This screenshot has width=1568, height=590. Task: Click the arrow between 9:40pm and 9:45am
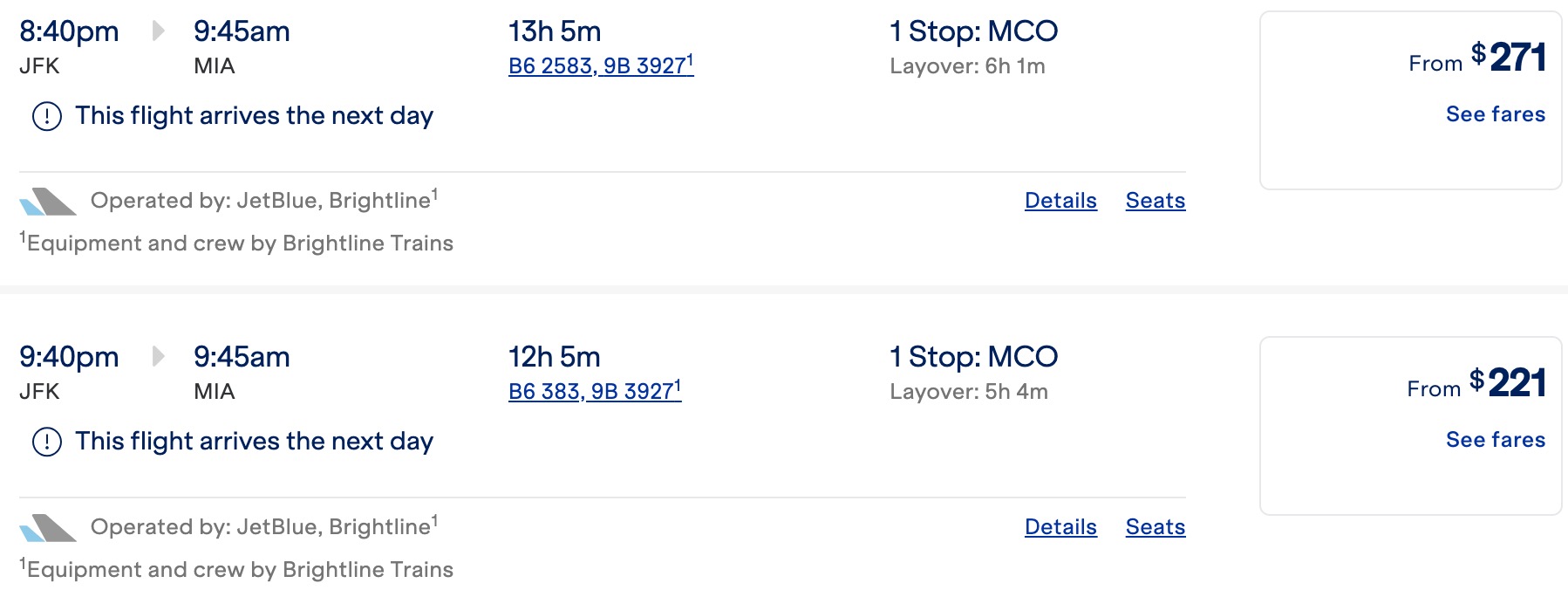[x=158, y=356]
